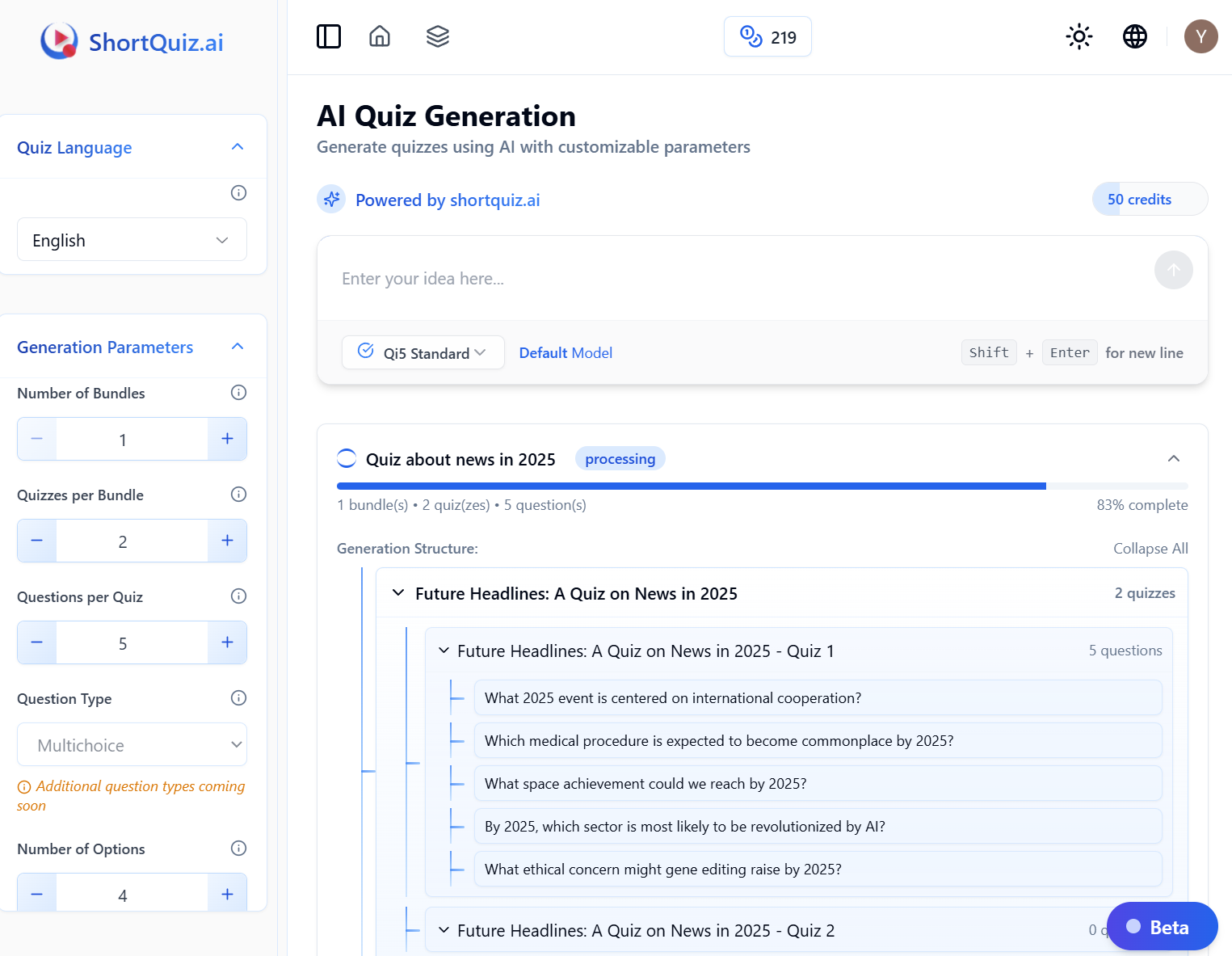Open the Y user avatar menu
This screenshot has width=1232, height=956.
pyautogui.click(x=1201, y=36)
